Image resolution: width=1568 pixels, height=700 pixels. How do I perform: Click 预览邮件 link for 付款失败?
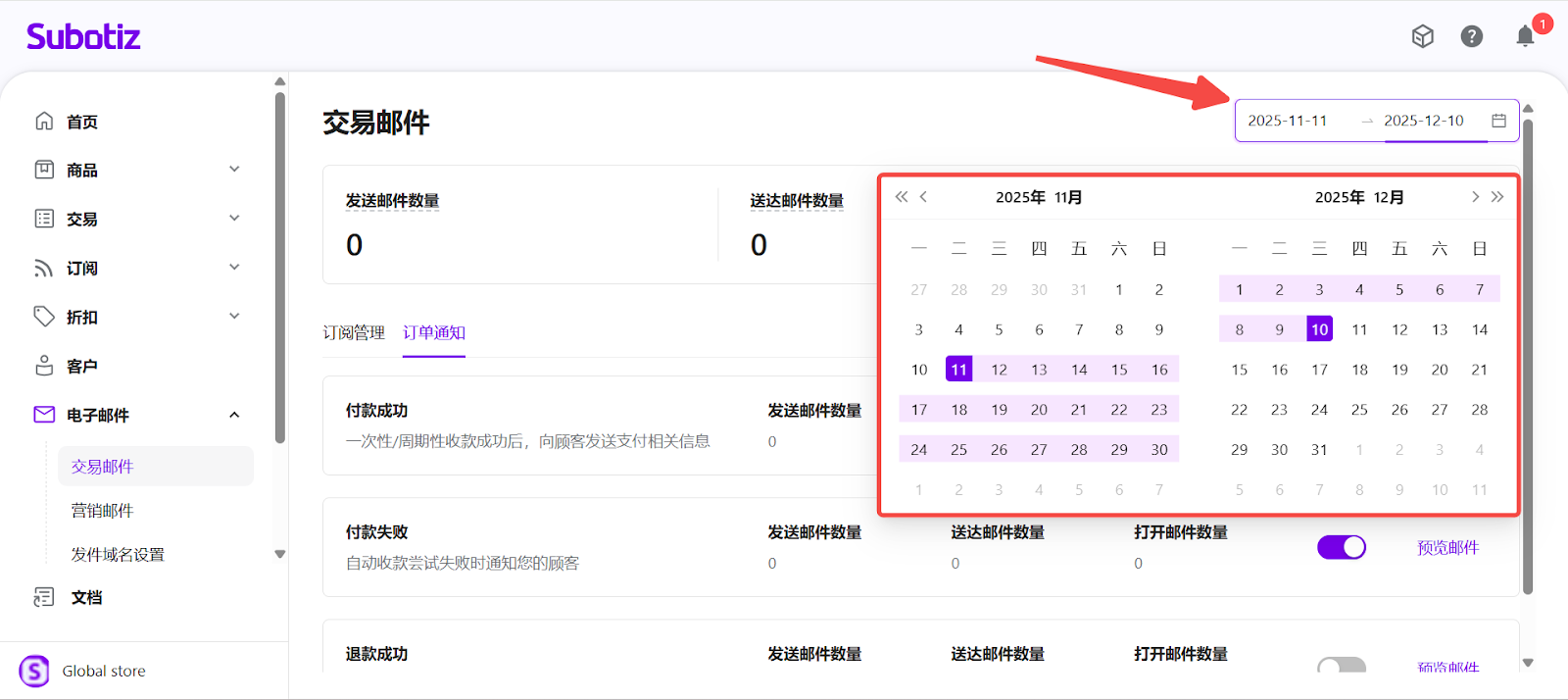coord(1447,548)
